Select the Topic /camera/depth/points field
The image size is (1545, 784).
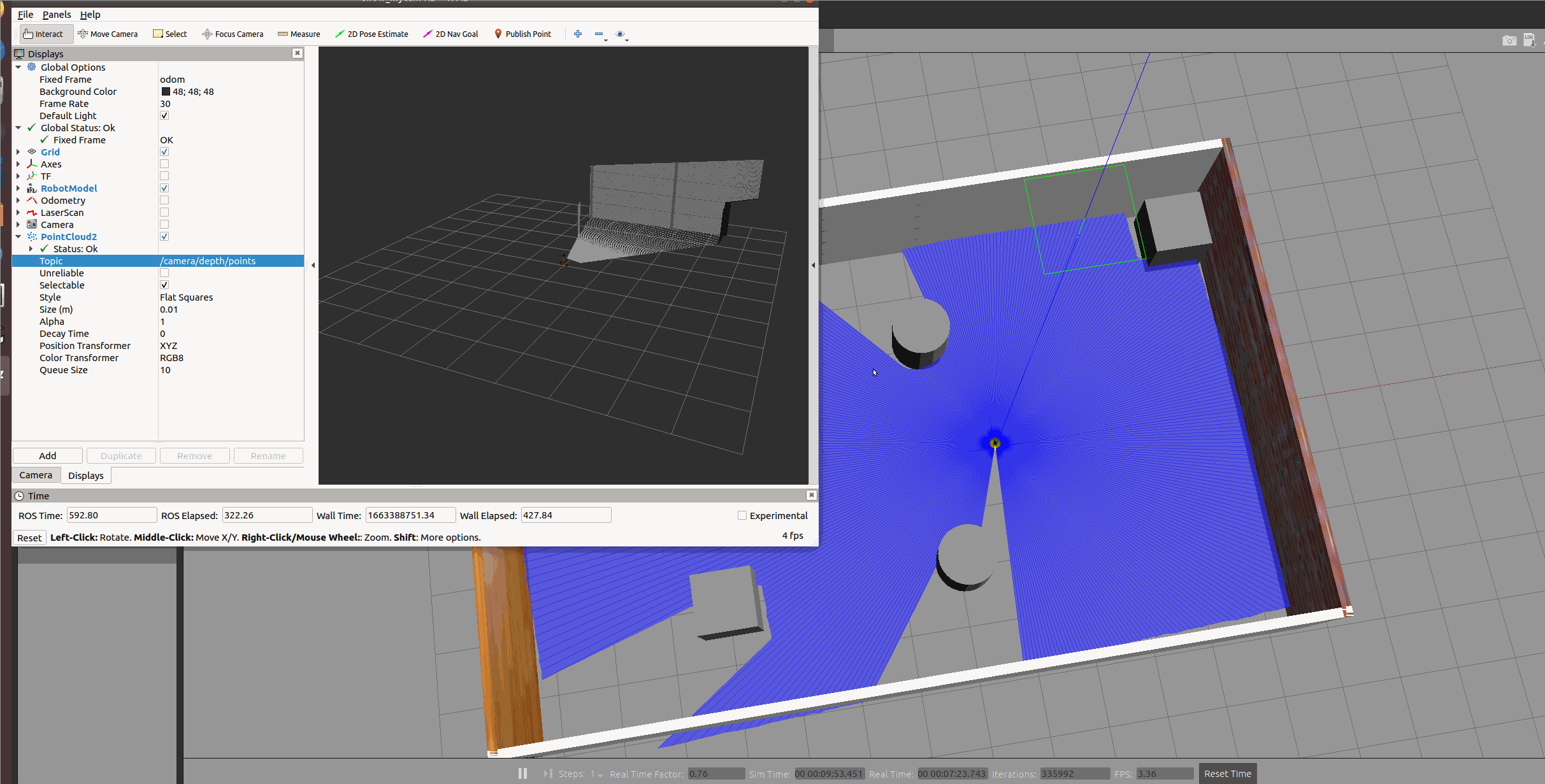coord(231,261)
